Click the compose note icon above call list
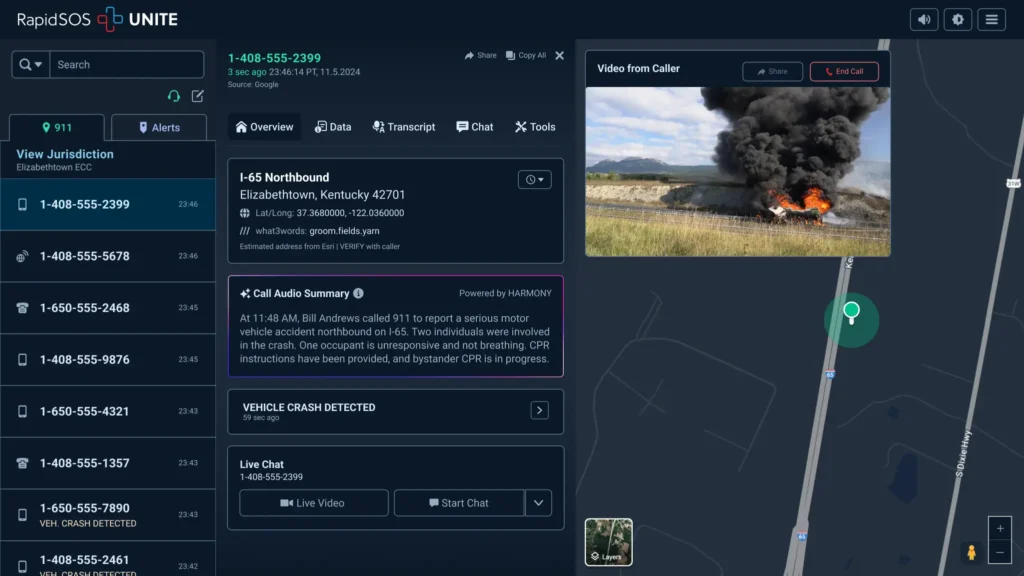 pos(197,96)
